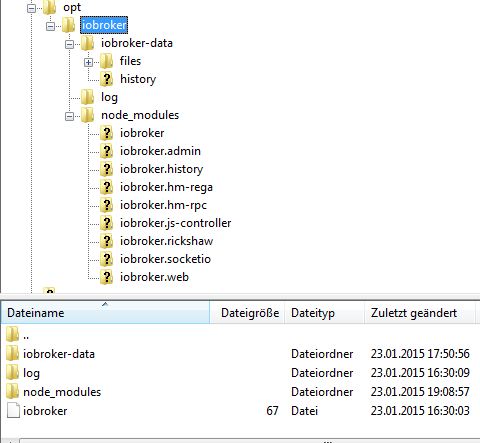Select the log entry in the tree
The height and width of the screenshot is (443, 480).
point(109,97)
